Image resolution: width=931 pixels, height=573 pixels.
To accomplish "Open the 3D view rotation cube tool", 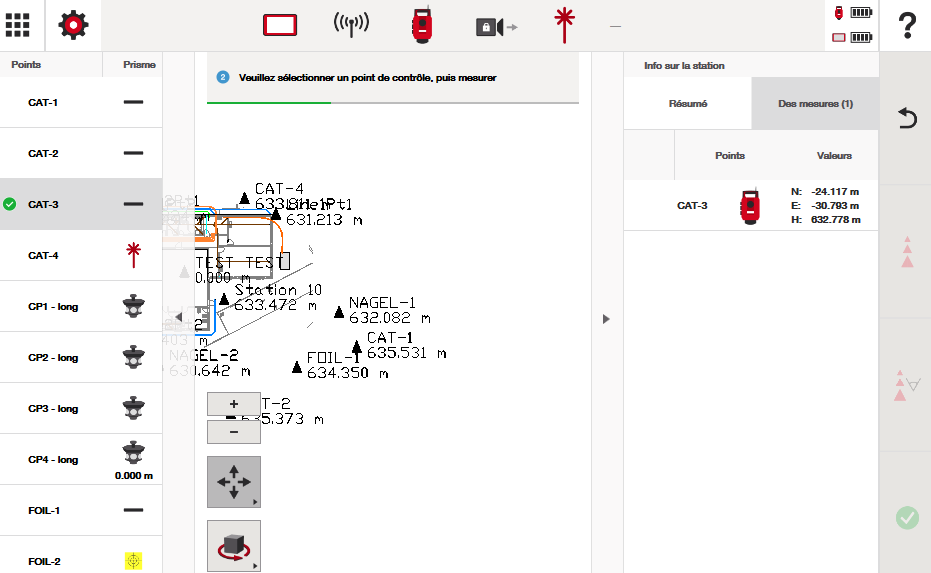I will 233,546.
